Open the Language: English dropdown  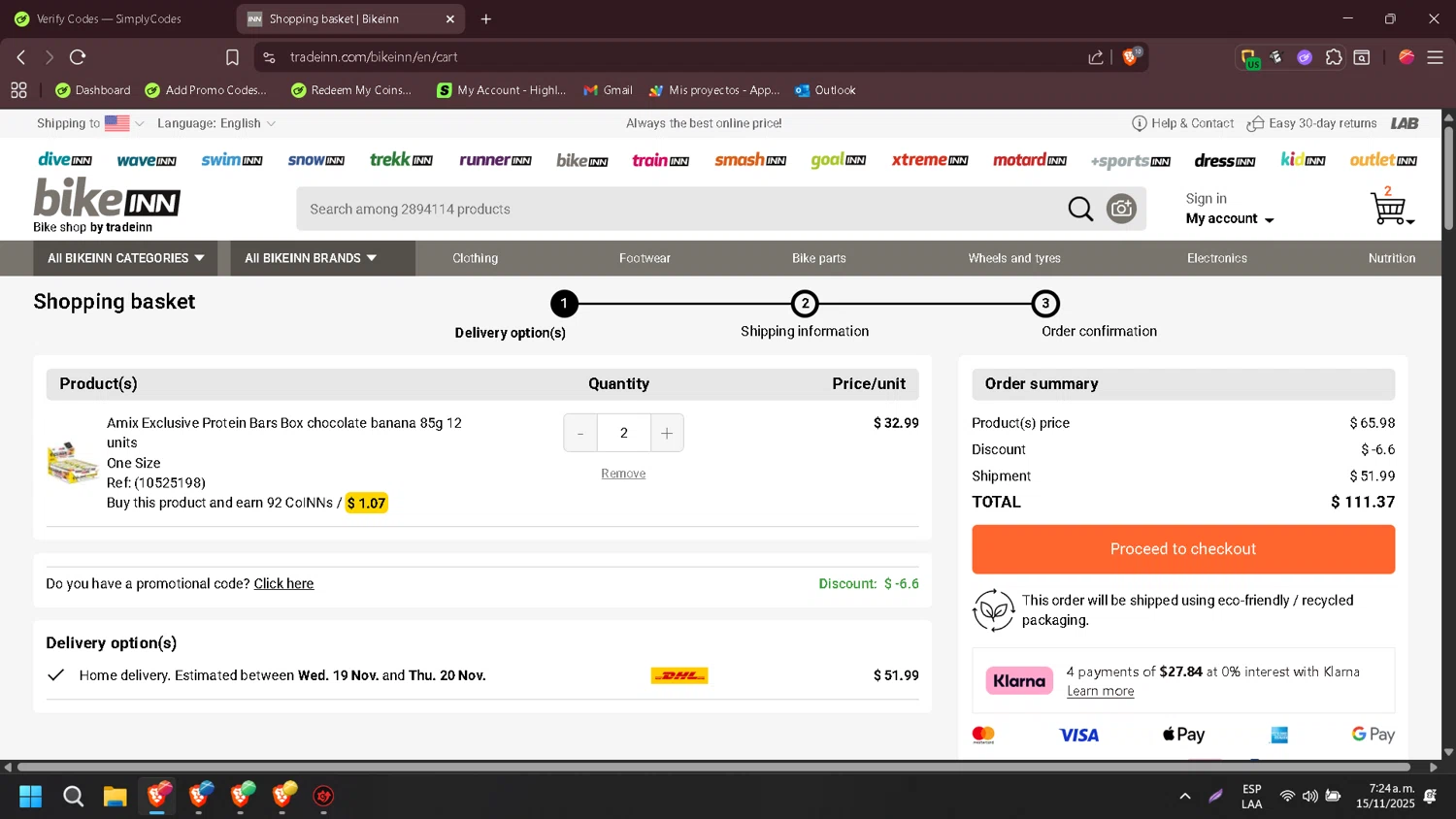216,123
